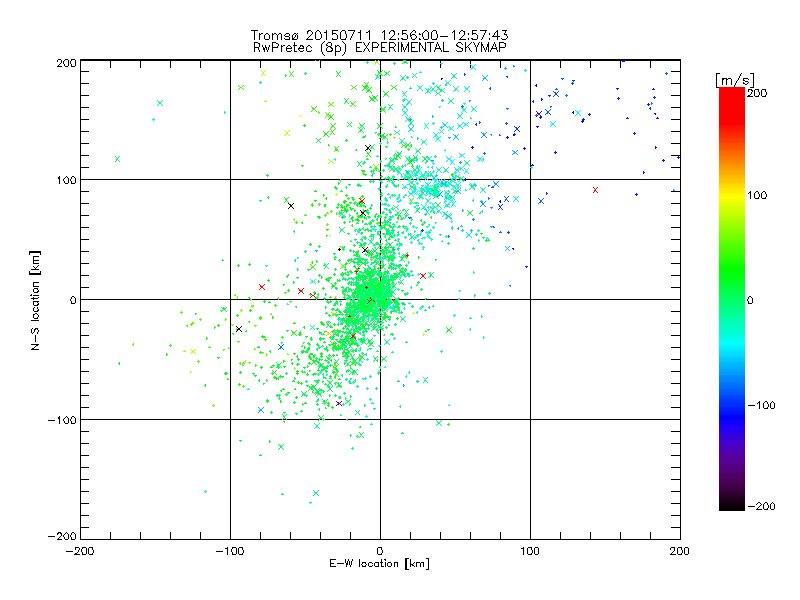This screenshot has height=600, width=800.
Task: Click the '-100' tick on the N-S axis
Action: click(62, 420)
